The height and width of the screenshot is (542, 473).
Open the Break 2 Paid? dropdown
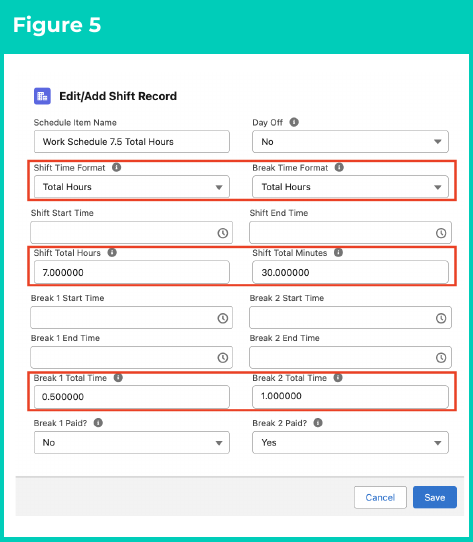(350, 442)
